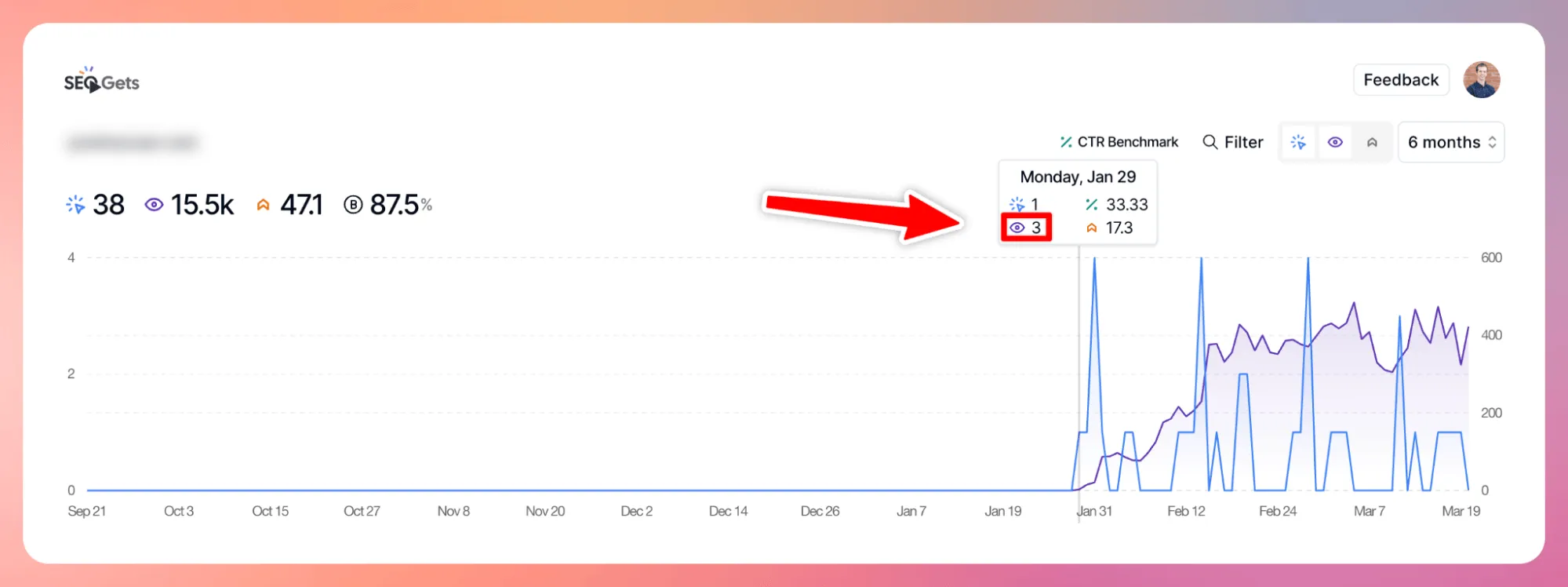Click tooltip position icon beside 17.3
Image resolution: width=1568 pixels, height=587 pixels.
pos(1091,228)
